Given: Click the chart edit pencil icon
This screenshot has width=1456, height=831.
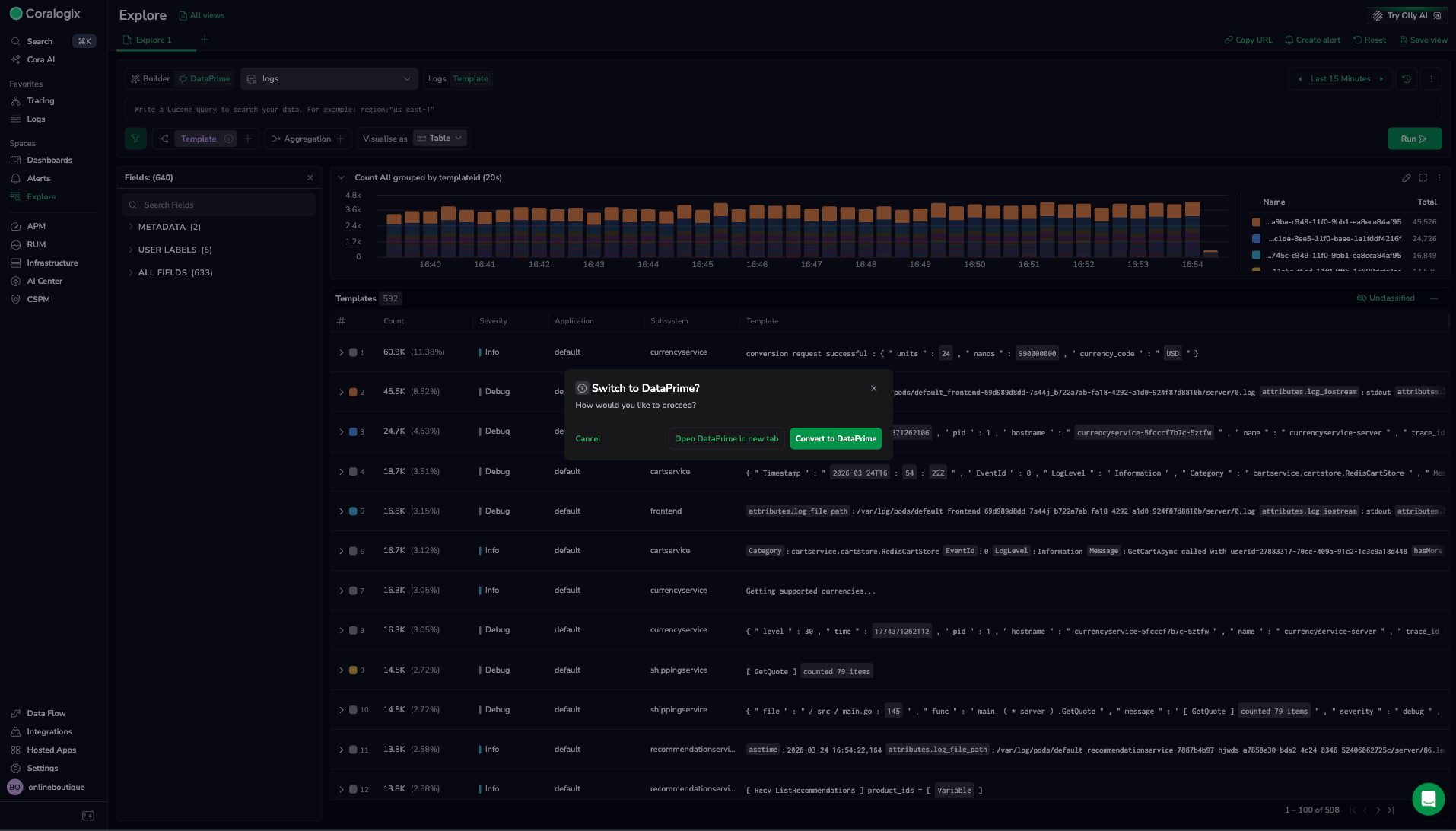Looking at the screenshot, I should [x=1406, y=177].
